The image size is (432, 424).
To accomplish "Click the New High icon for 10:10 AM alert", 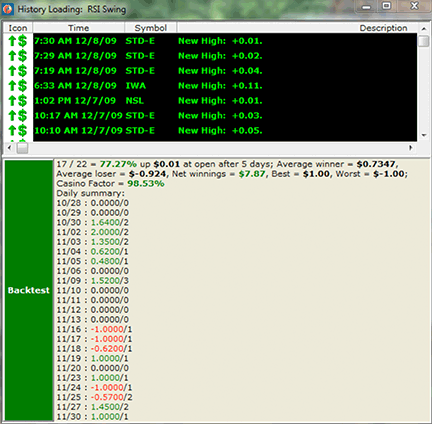I will pyautogui.click(x=18, y=131).
